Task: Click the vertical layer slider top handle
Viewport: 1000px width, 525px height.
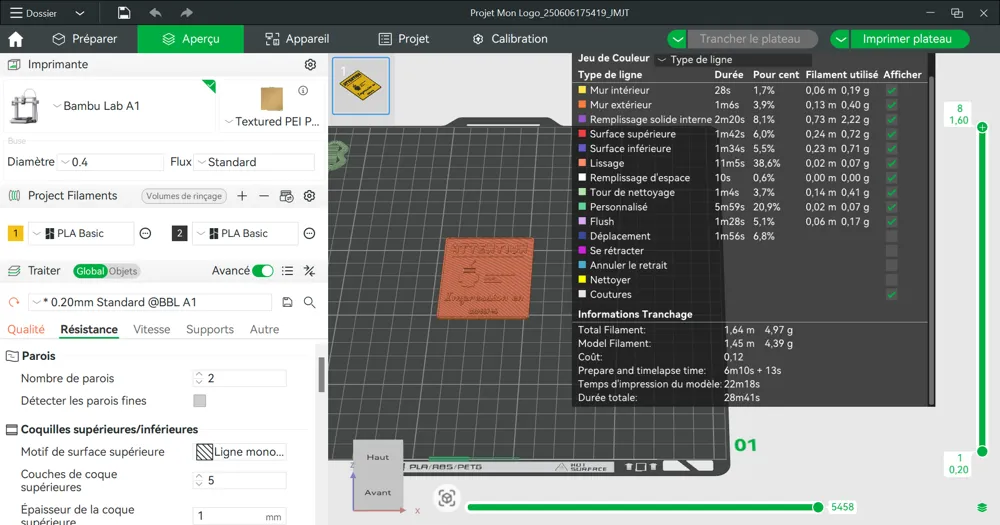Action: (x=982, y=127)
